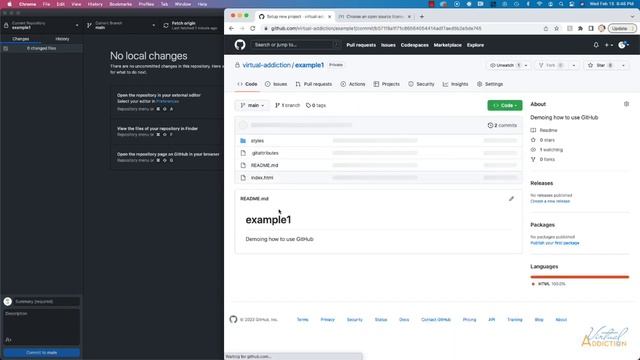Image resolution: width=640 pixels, height=360 pixels.
Task: Open the profile avatar menu on GitHub
Action: pyautogui.click(x=622, y=45)
